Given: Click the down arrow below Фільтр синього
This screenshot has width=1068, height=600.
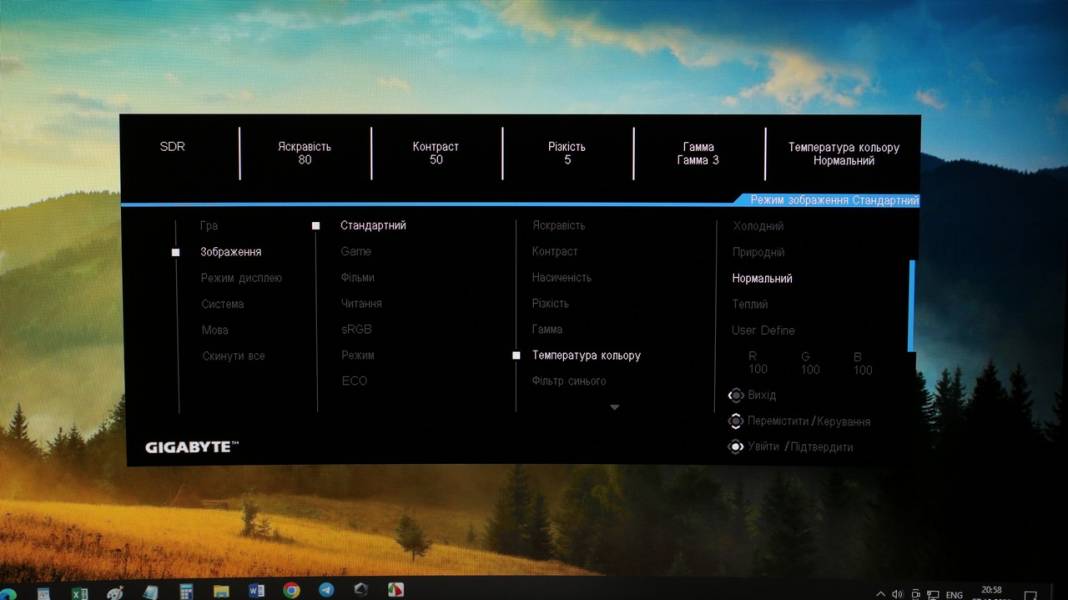Looking at the screenshot, I should (614, 407).
